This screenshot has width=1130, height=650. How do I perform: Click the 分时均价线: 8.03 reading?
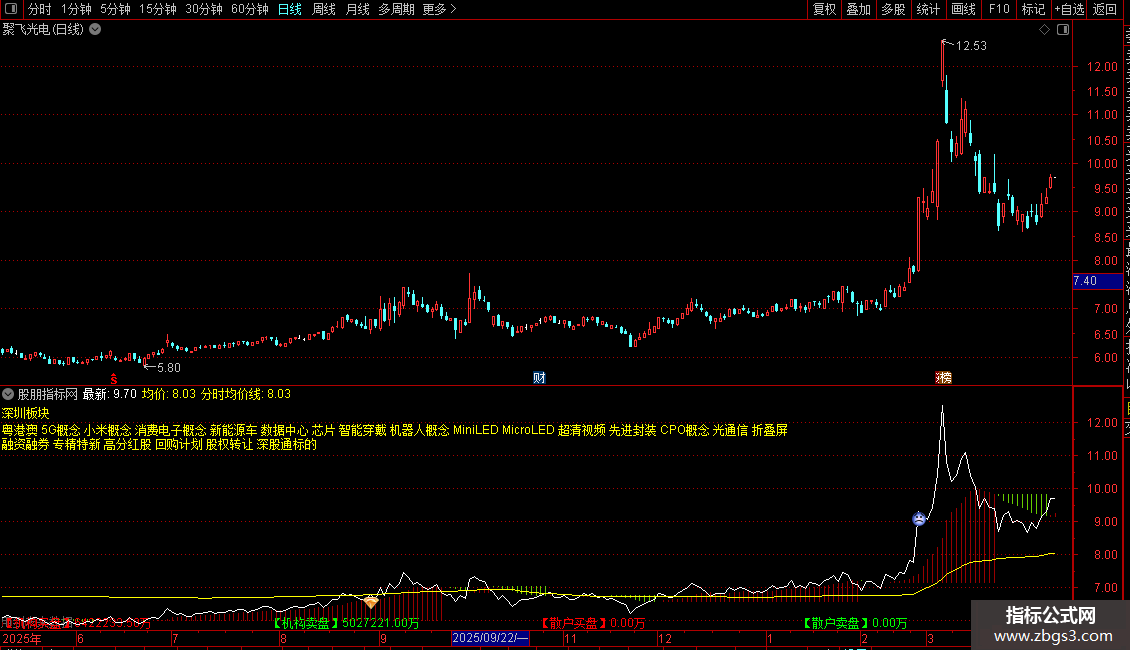pos(246,394)
